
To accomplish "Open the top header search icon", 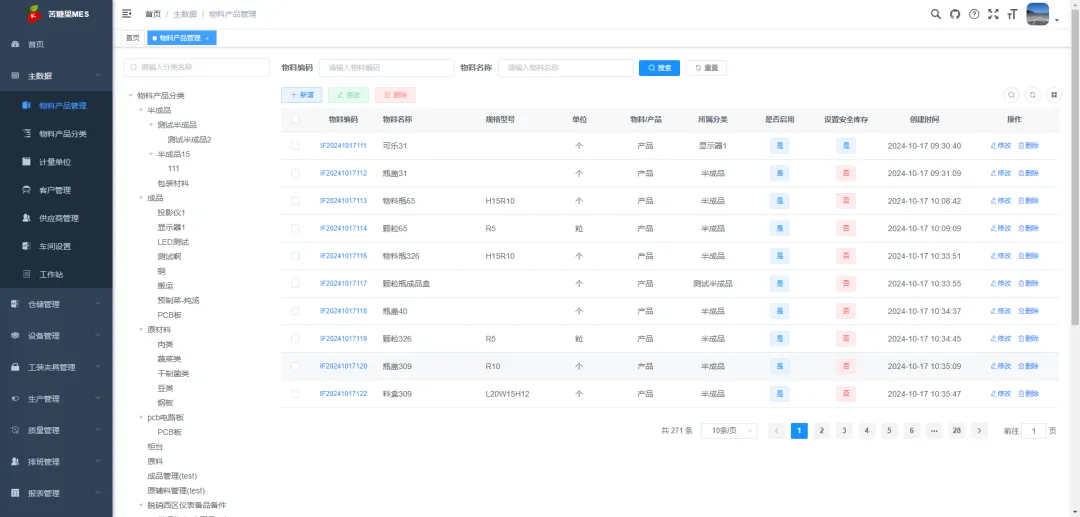I will coord(936,14).
